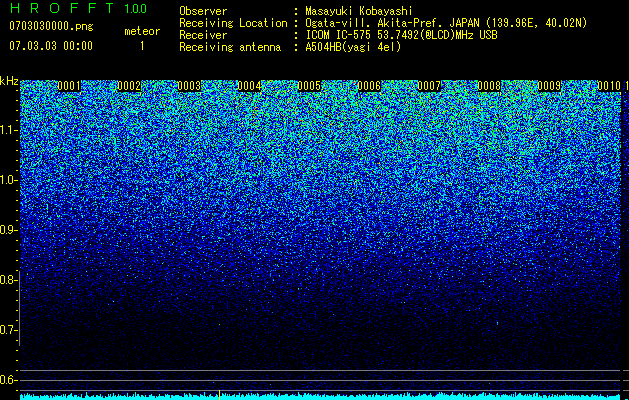Viewport: 629px width, 400px height.
Task: Click the 0.7 kHz axis tick
Action: coord(9,330)
